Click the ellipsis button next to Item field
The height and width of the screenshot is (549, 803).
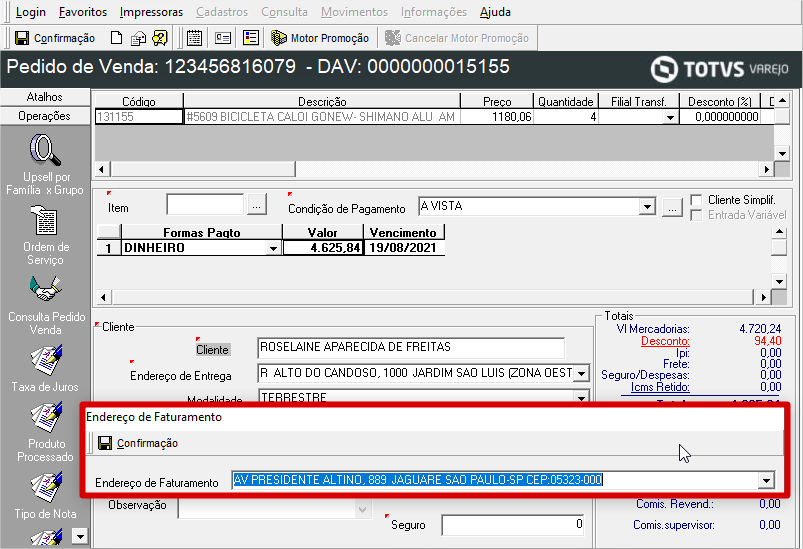257,205
